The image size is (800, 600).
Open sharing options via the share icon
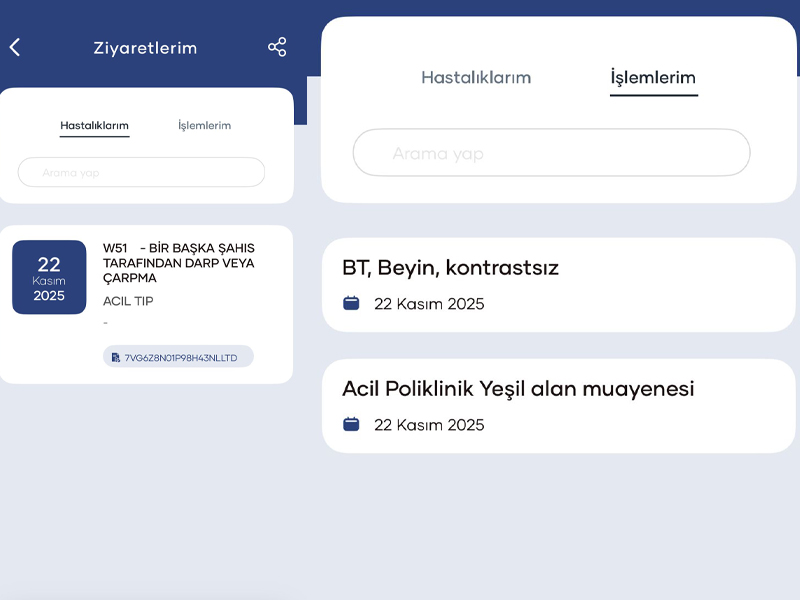(277, 46)
